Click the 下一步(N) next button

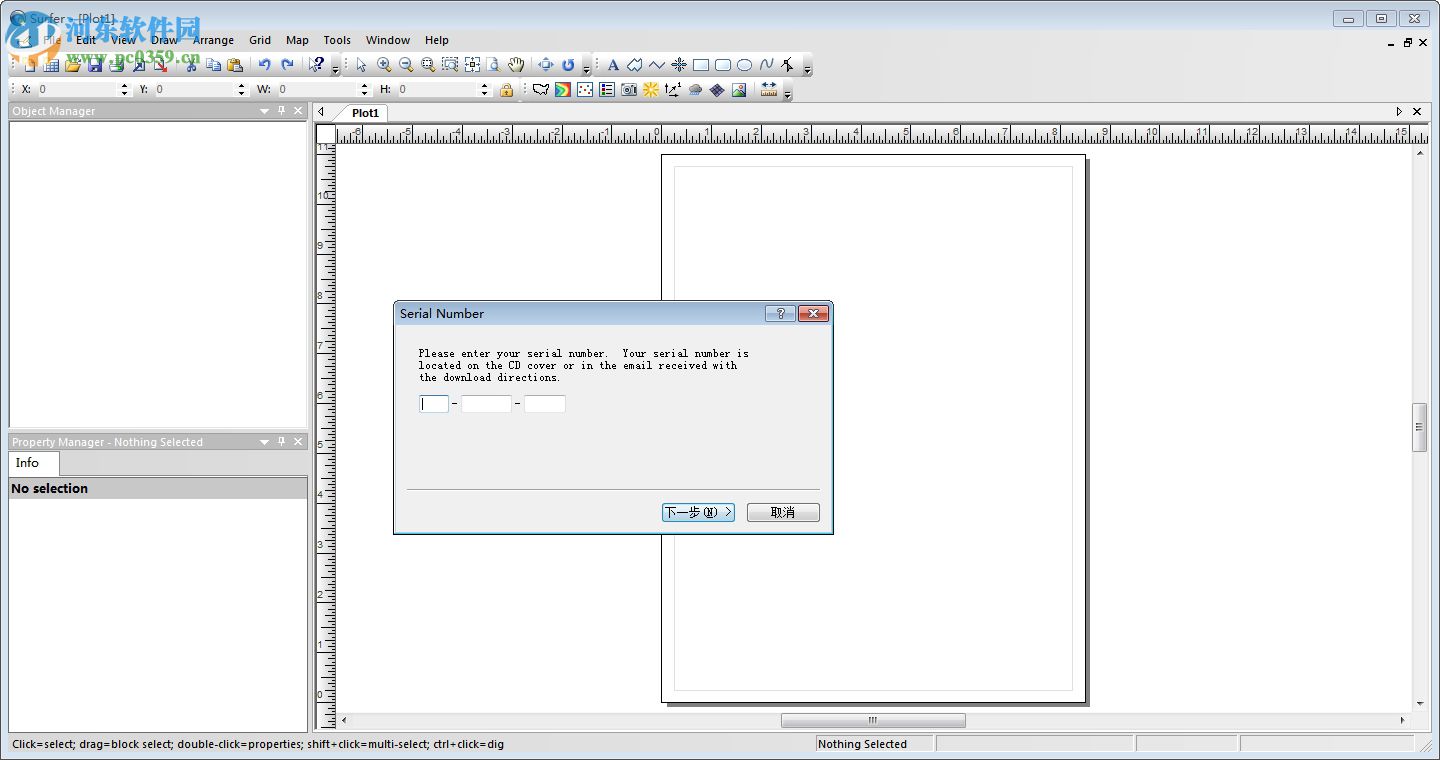coord(698,512)
